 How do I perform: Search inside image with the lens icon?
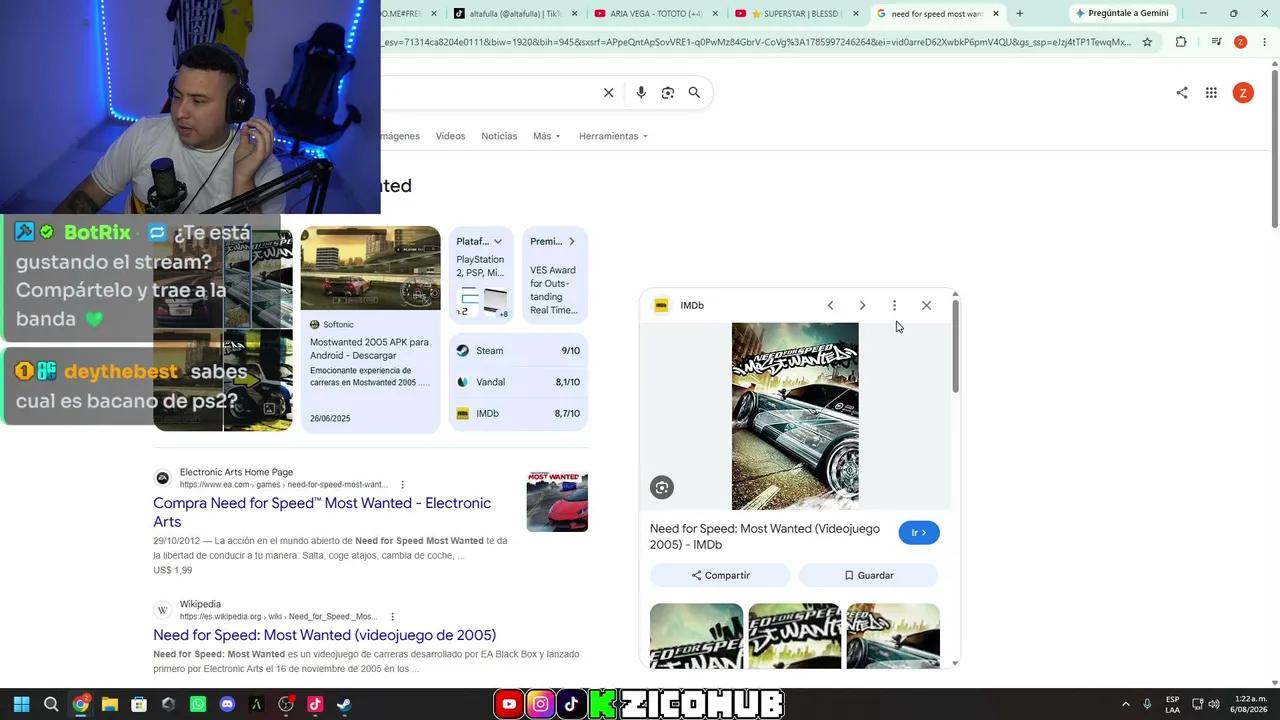[x=662, y=487]
